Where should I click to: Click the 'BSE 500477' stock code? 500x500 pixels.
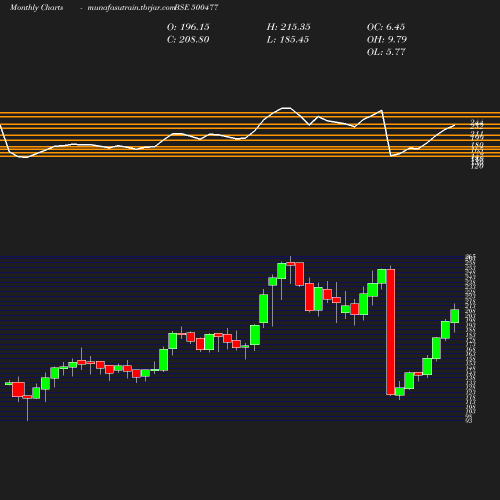pyautogui.click(x=196, y=7)
